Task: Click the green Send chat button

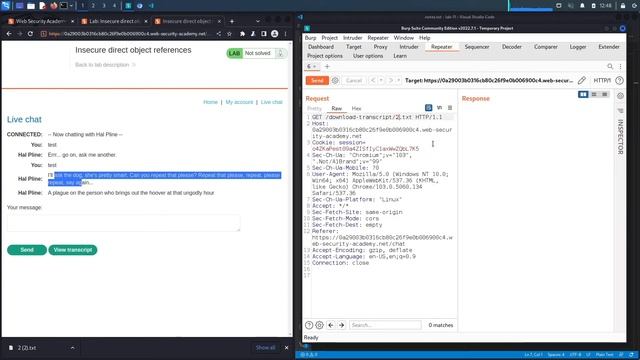Action: click(x=27, y=250)
